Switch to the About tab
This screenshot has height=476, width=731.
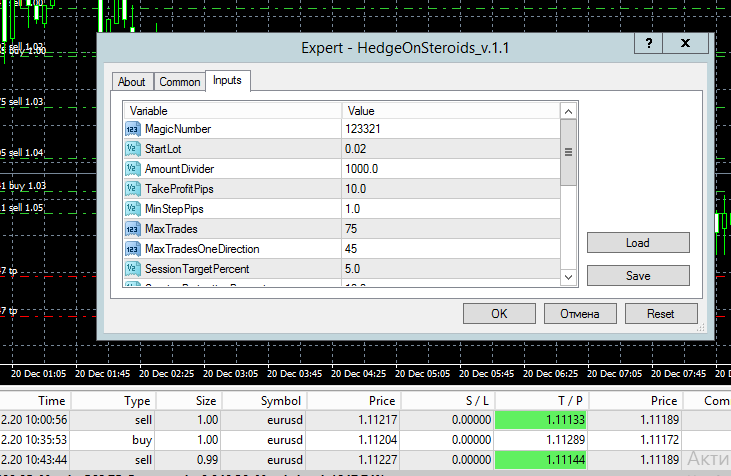(x=131, y=82)
